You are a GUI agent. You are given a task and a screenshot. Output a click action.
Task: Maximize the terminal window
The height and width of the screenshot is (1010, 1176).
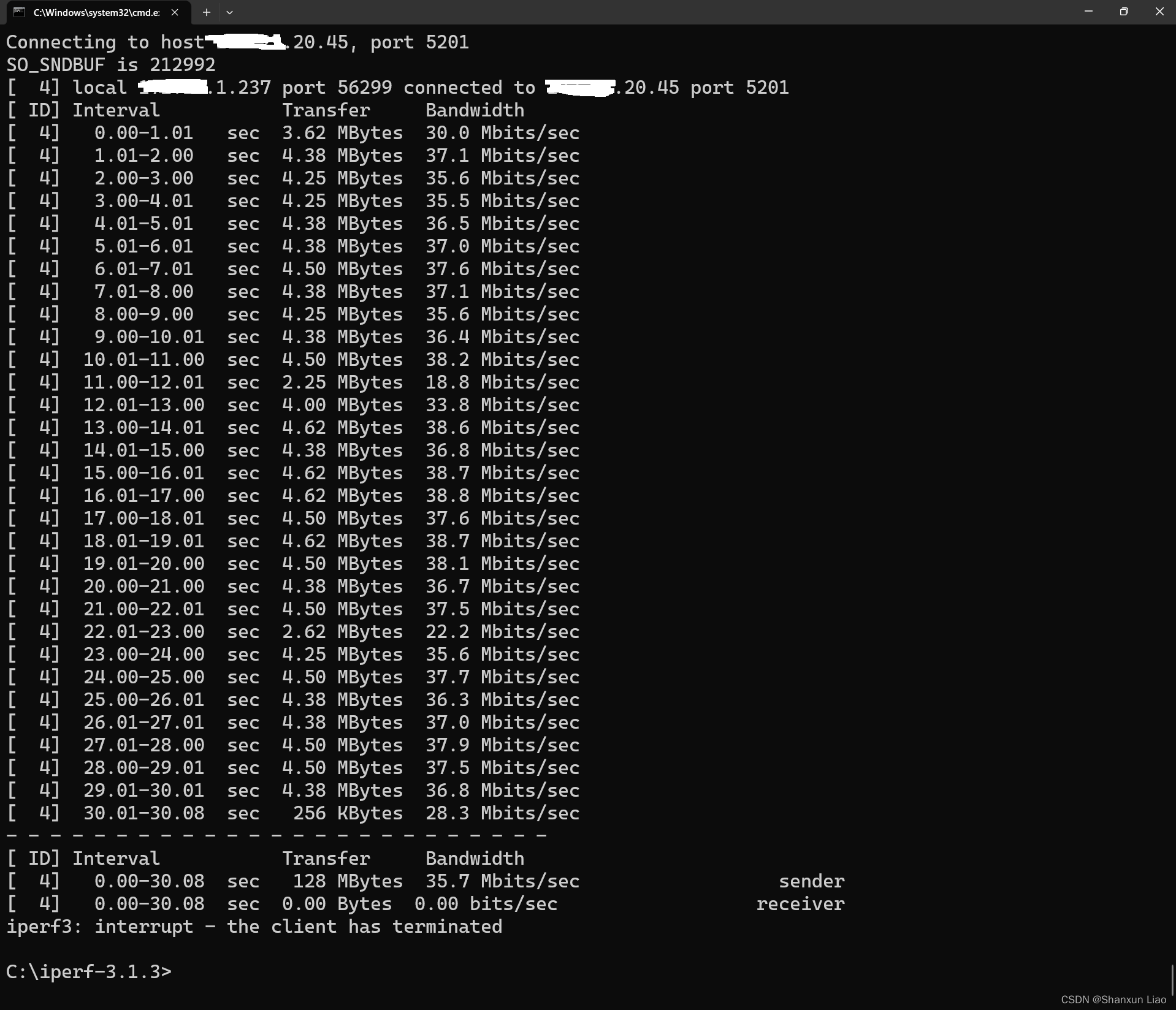tap(1124, 11)
